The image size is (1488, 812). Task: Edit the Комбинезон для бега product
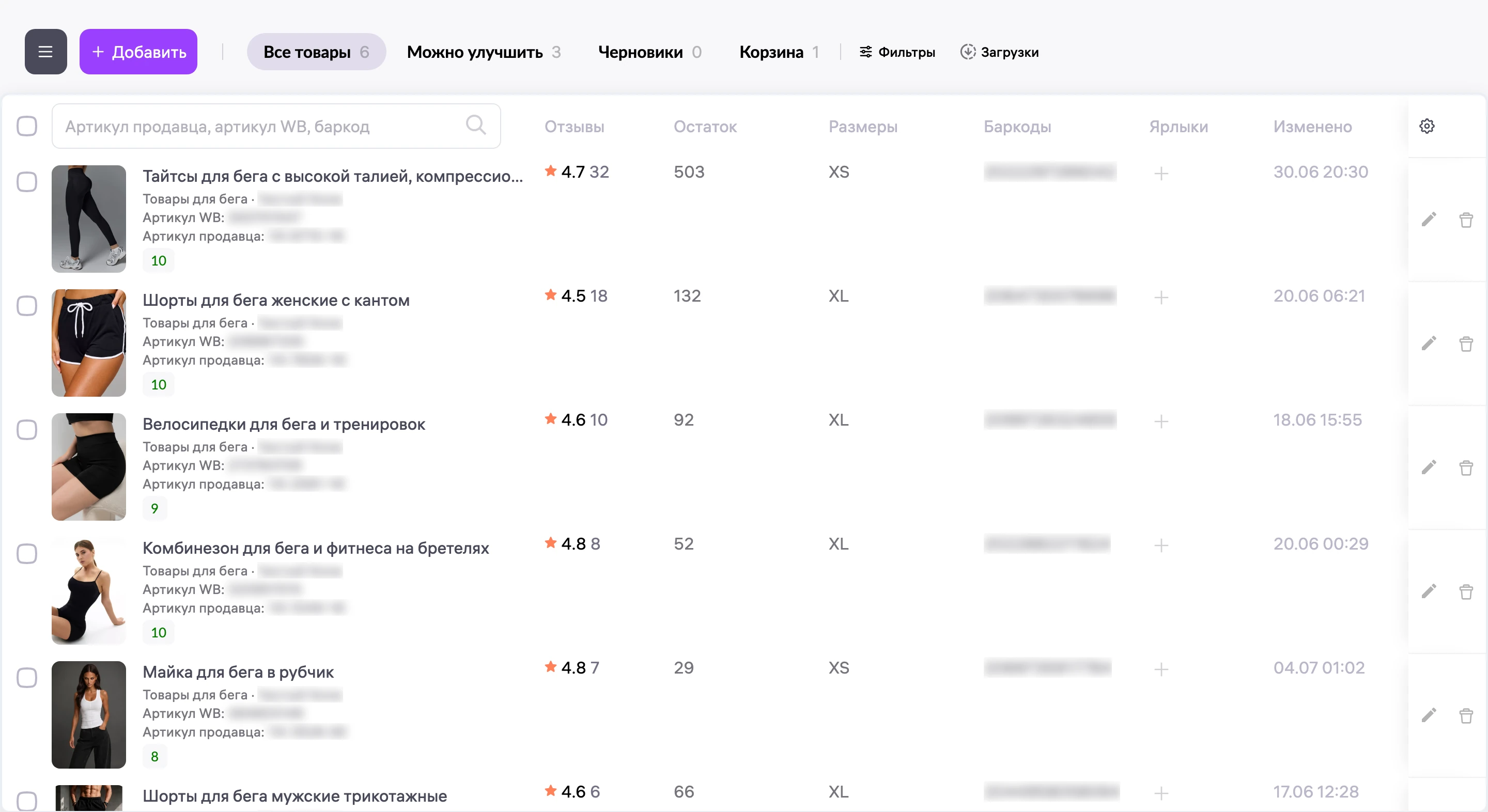(x=1429, y=591)
